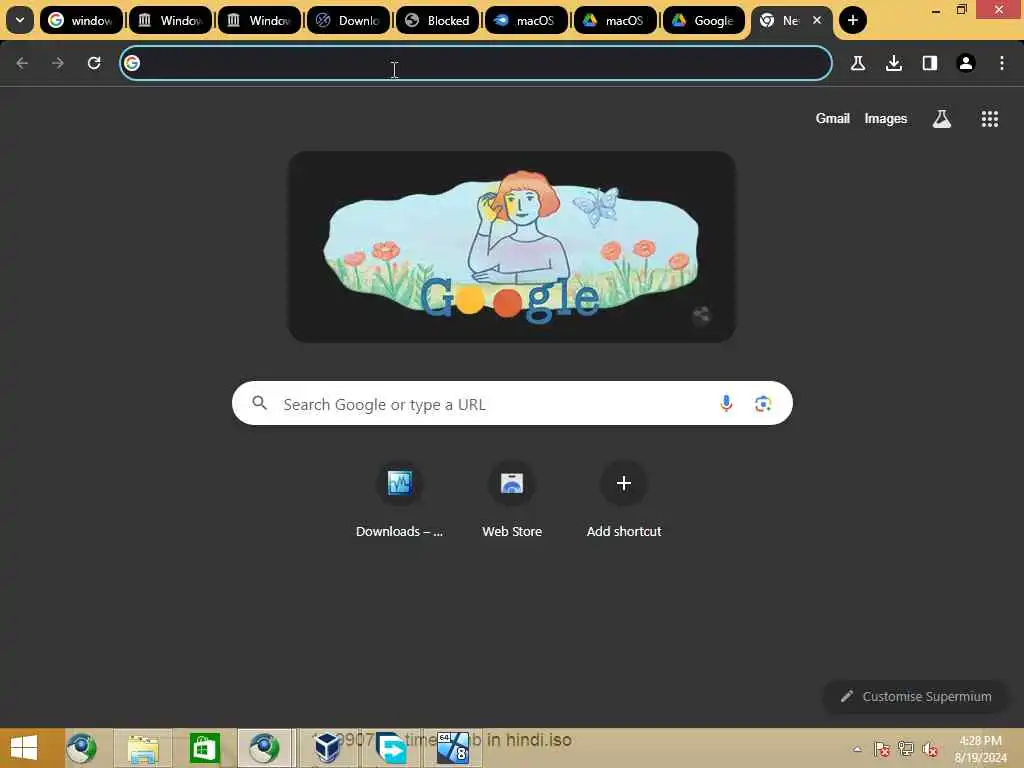
Task: Click Customise Supermium button
Action: click(916, 696)
